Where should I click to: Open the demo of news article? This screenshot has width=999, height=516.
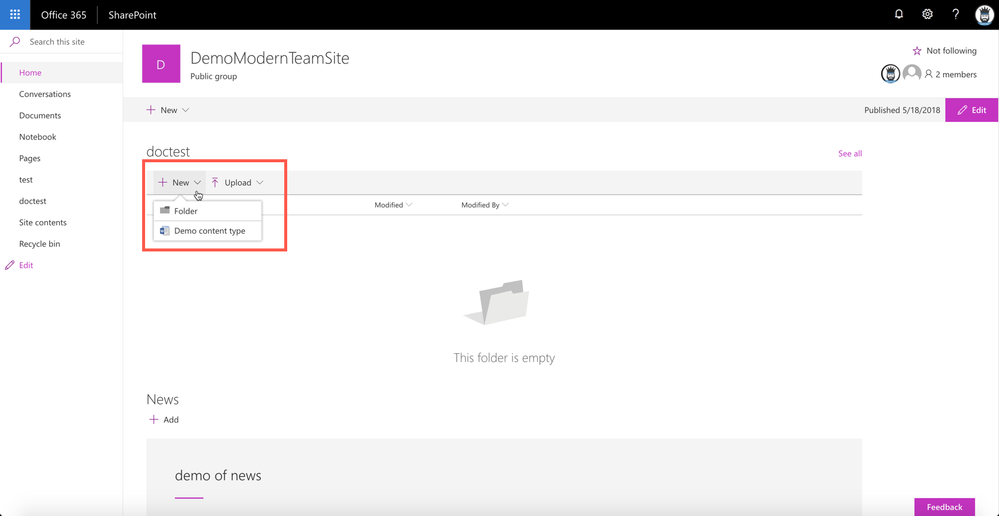tap(218, 475)
